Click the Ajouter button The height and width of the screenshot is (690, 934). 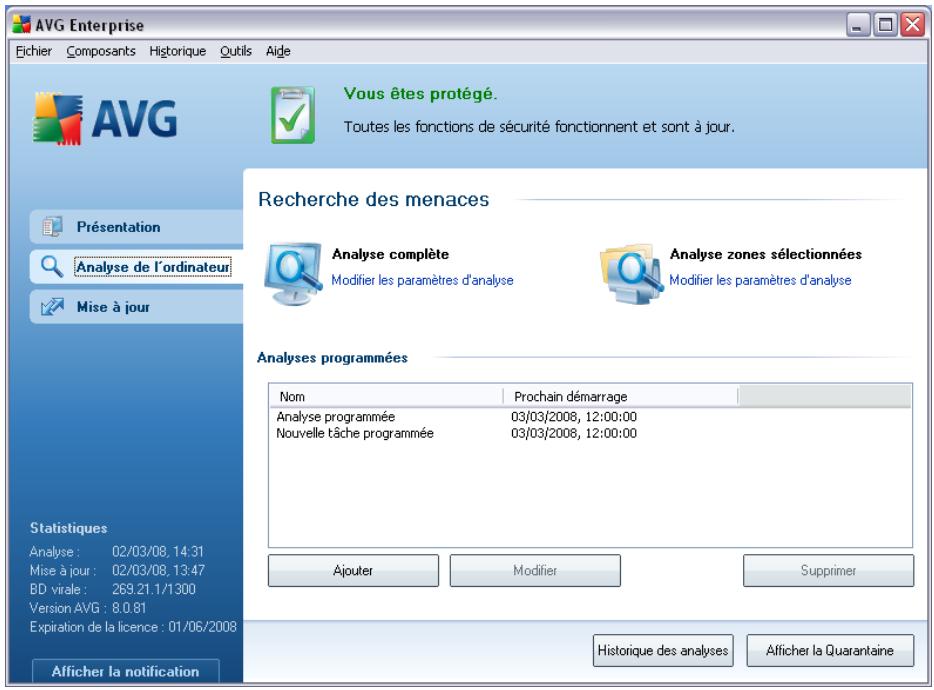353,570
